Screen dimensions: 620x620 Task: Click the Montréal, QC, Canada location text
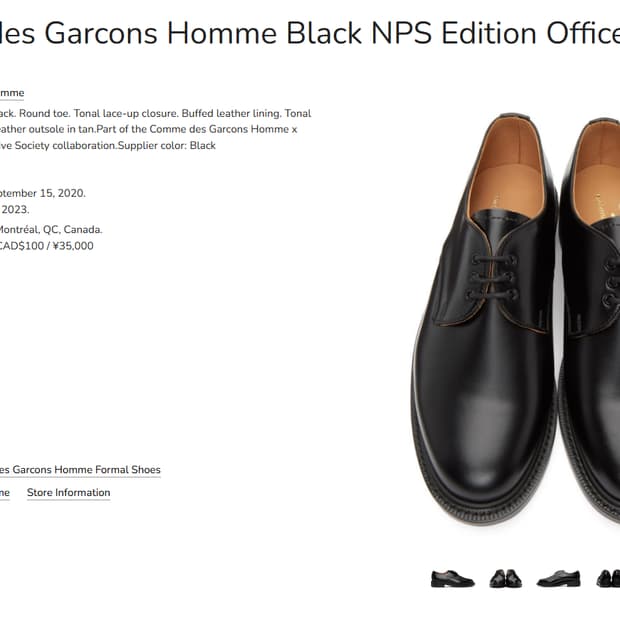50,229
